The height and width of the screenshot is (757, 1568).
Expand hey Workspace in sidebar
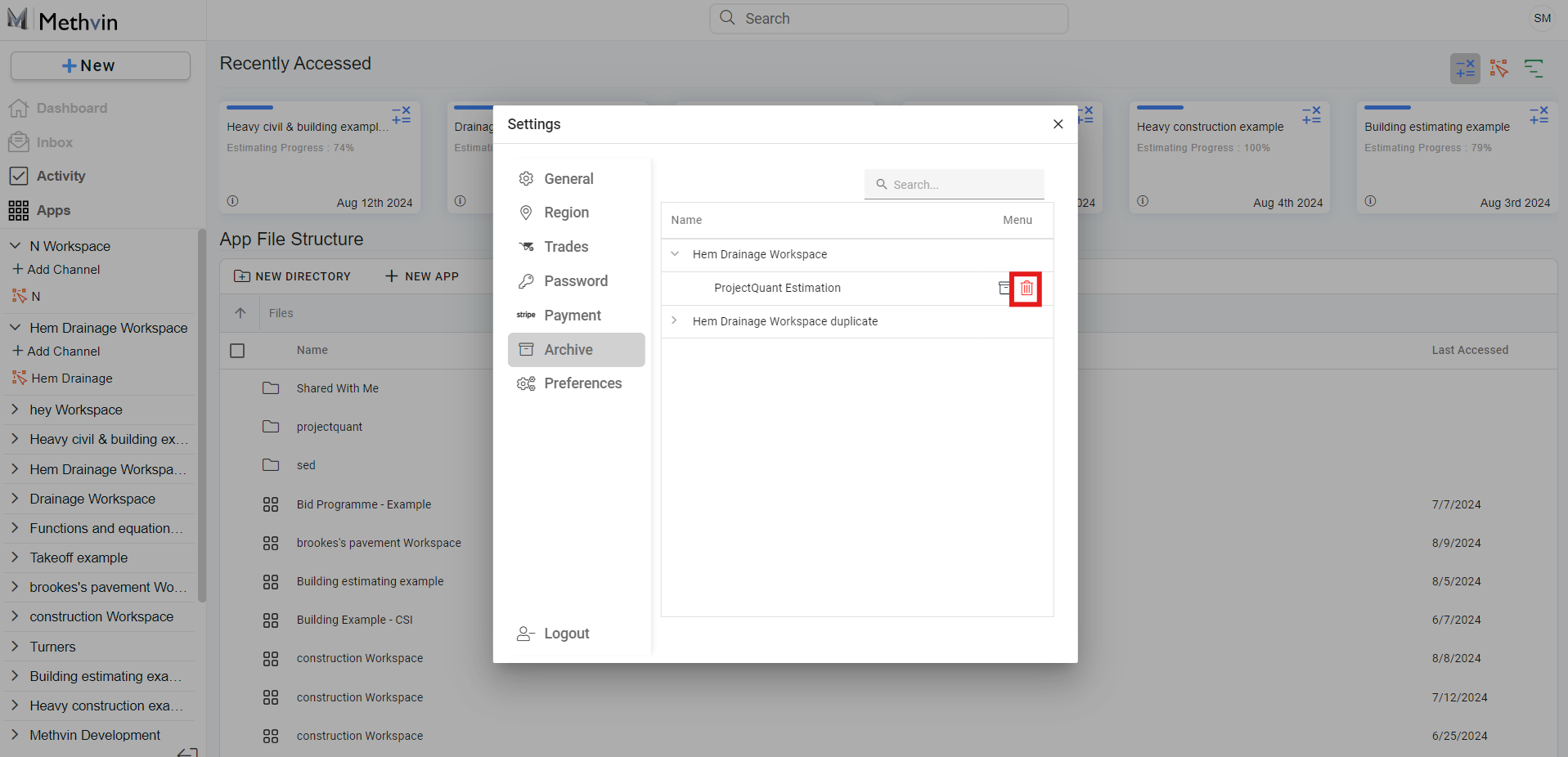pyautogui.click(x=15, y=410)
